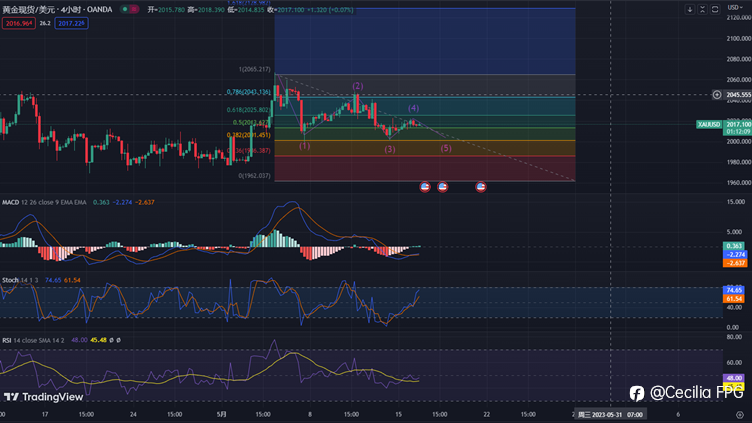Click the close value 2017.100 in header
The height and width of the screenshot is (423, 752).
(x=291, y=10)
